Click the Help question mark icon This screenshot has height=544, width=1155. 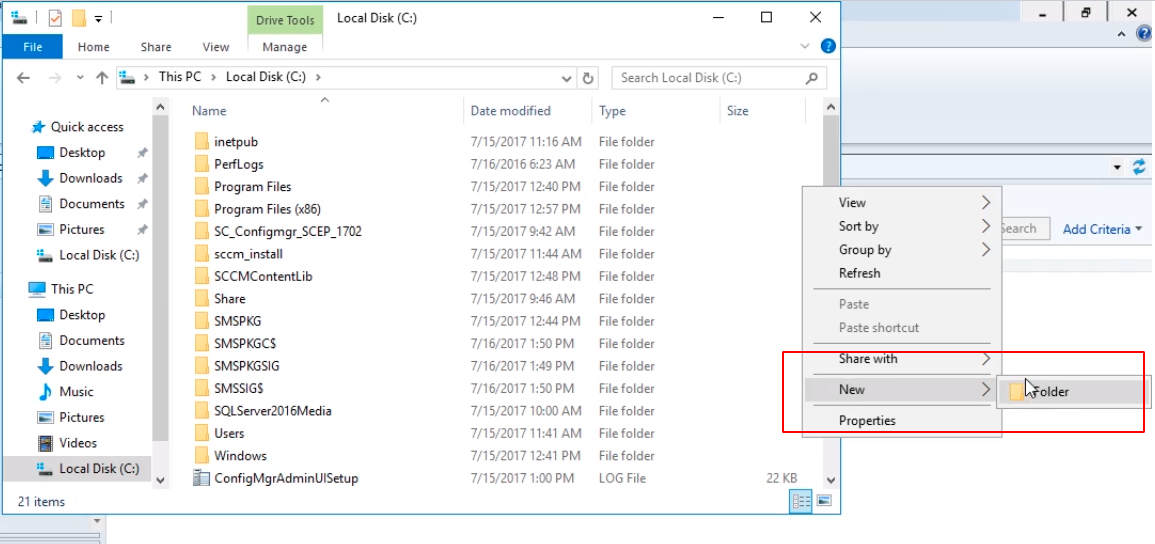828,47
